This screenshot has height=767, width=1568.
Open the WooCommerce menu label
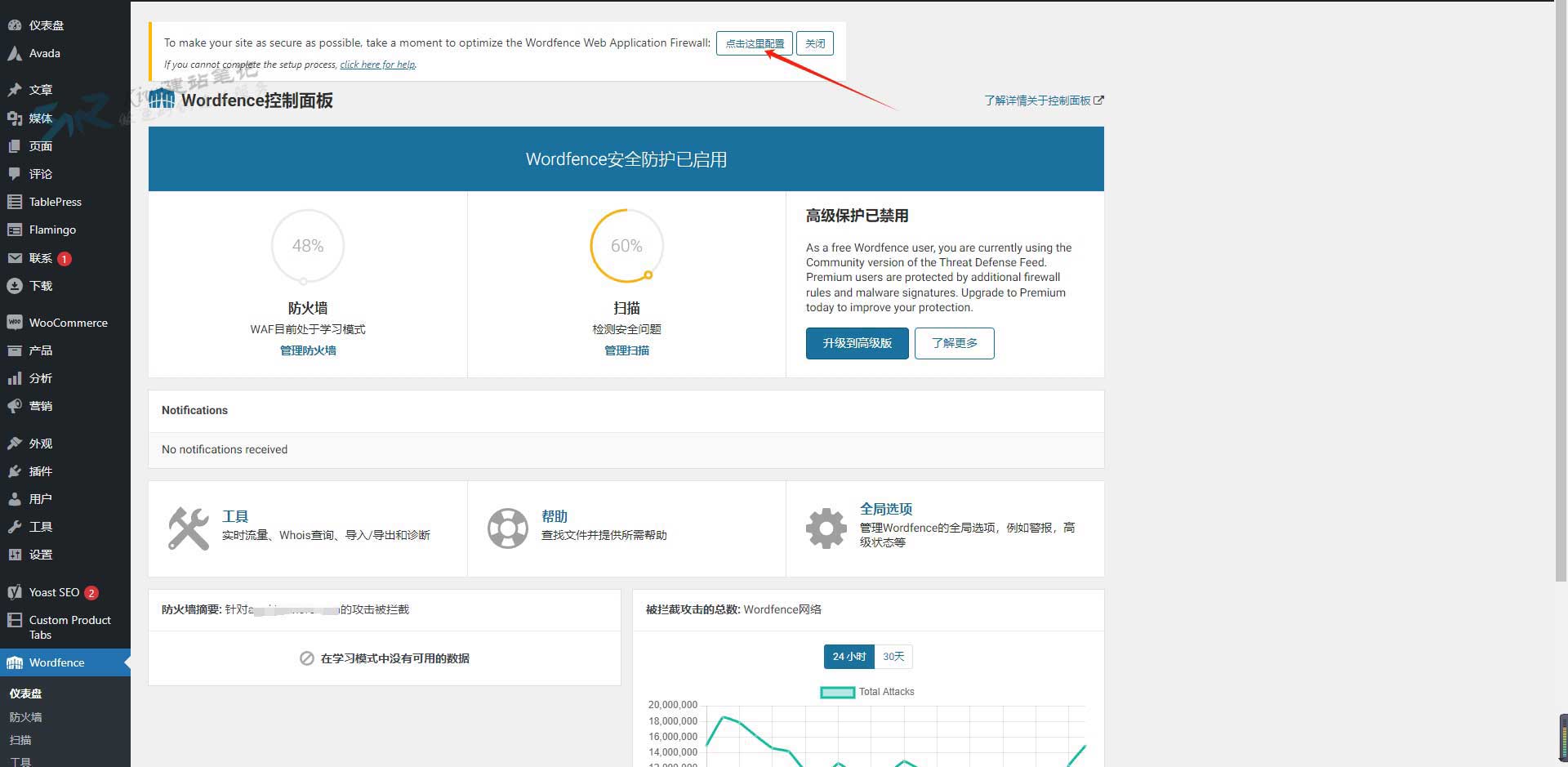(x=69, y=323)
